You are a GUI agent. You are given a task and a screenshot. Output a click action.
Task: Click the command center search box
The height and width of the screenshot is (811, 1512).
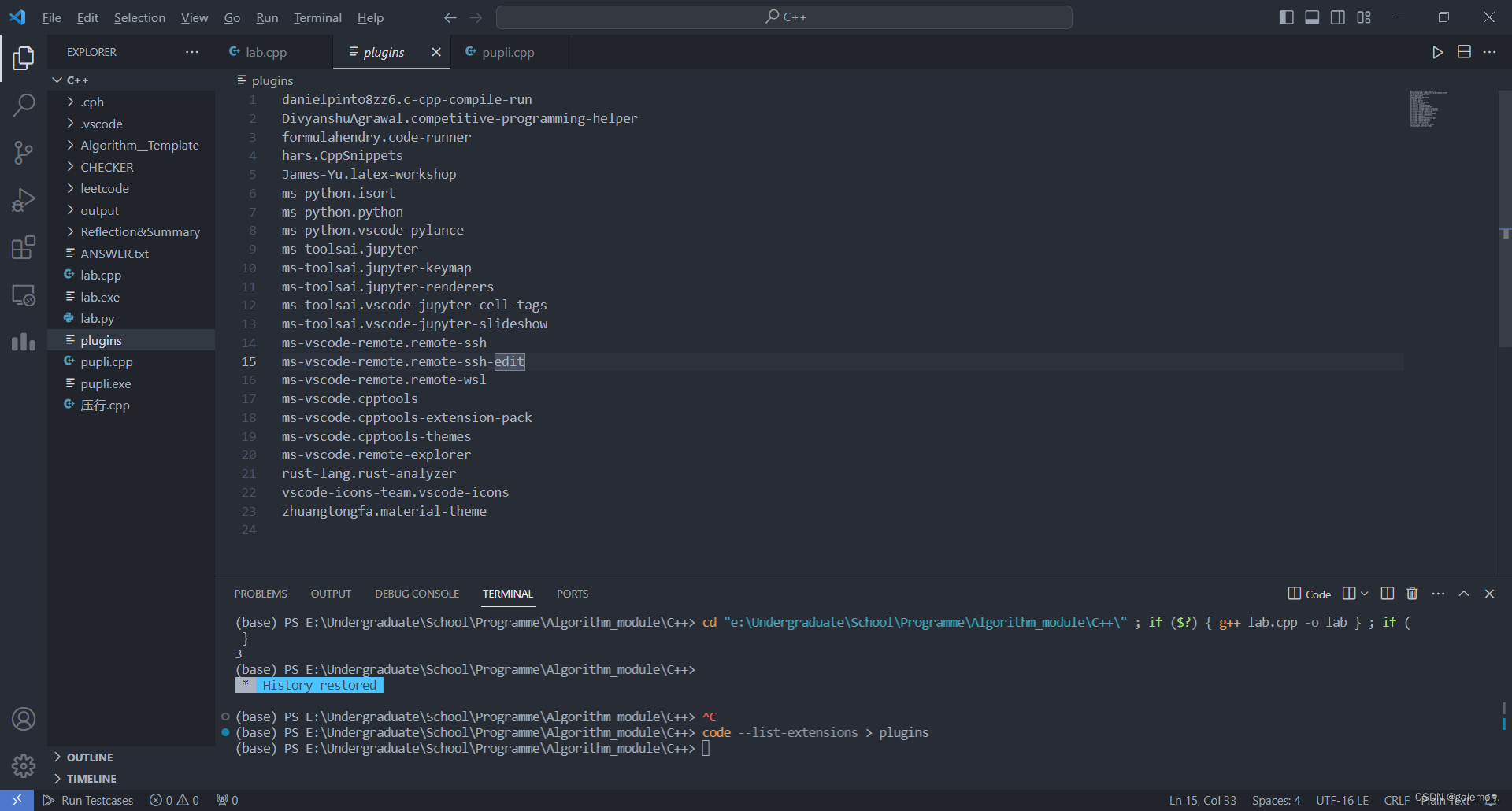[784, 17]
